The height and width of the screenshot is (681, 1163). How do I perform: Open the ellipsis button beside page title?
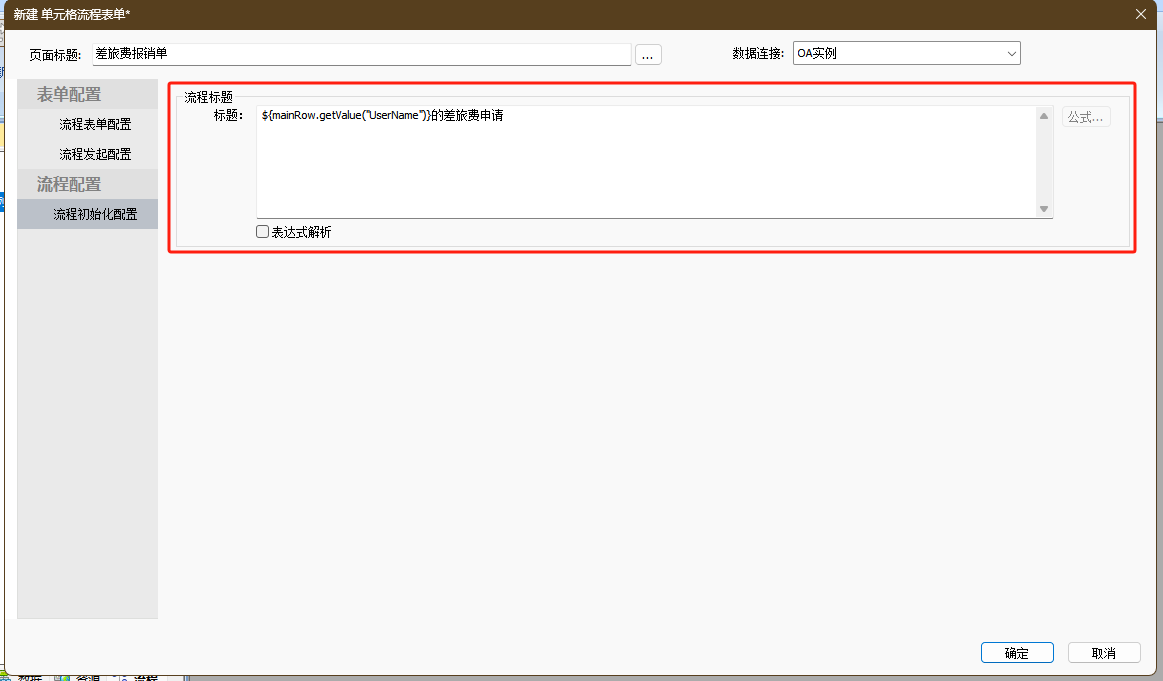pyautogui.click(x=648, y=55)
